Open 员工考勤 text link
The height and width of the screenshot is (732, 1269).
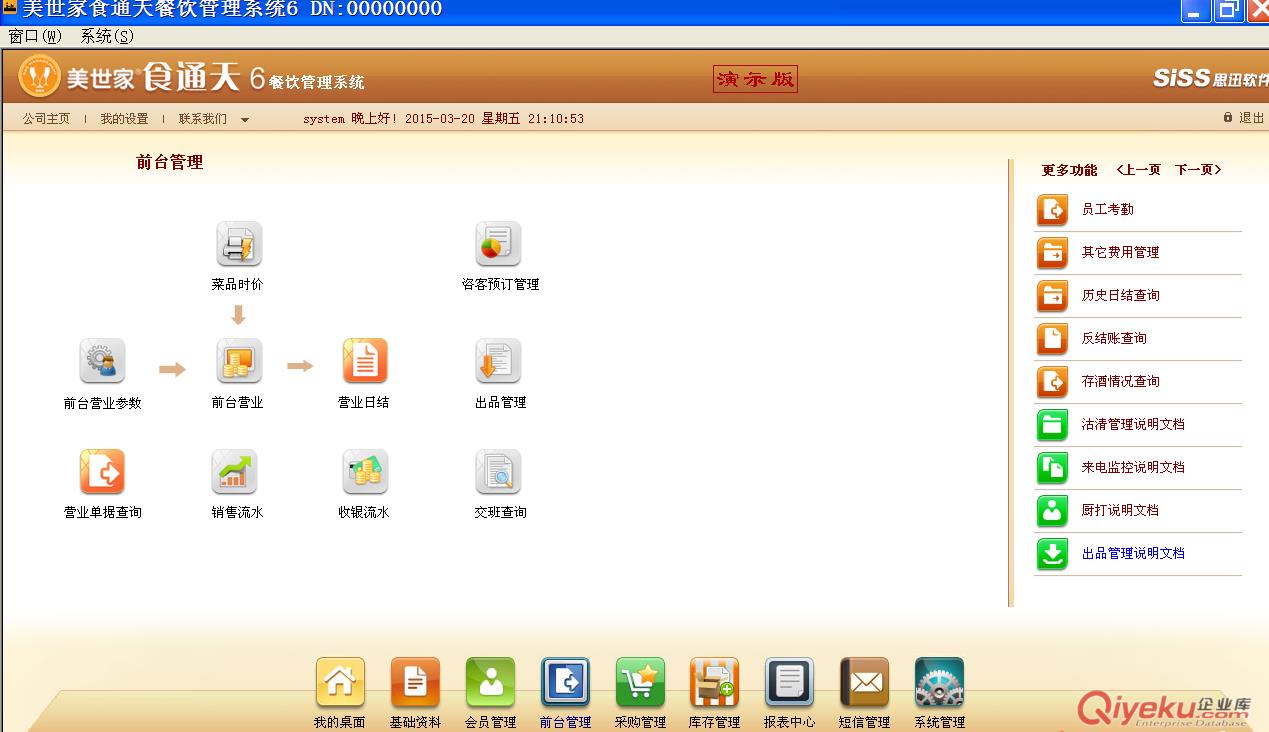[x=1108, y=210]
